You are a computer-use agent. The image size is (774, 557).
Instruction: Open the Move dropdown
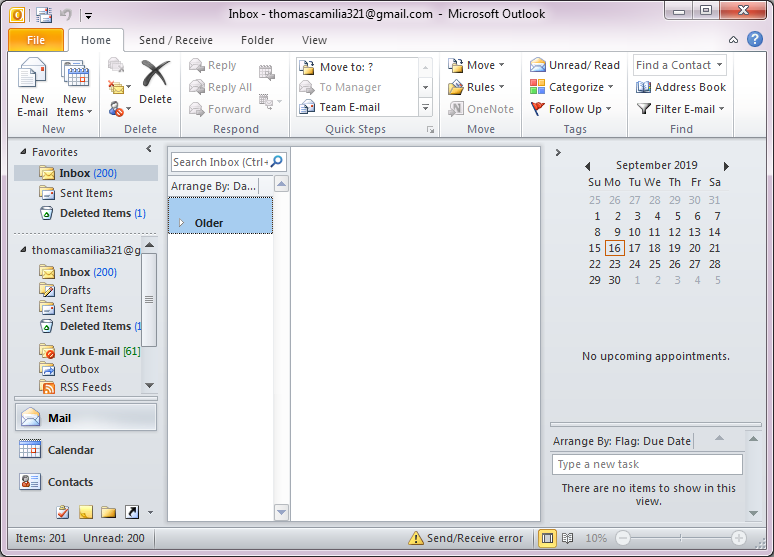[476, 65]
